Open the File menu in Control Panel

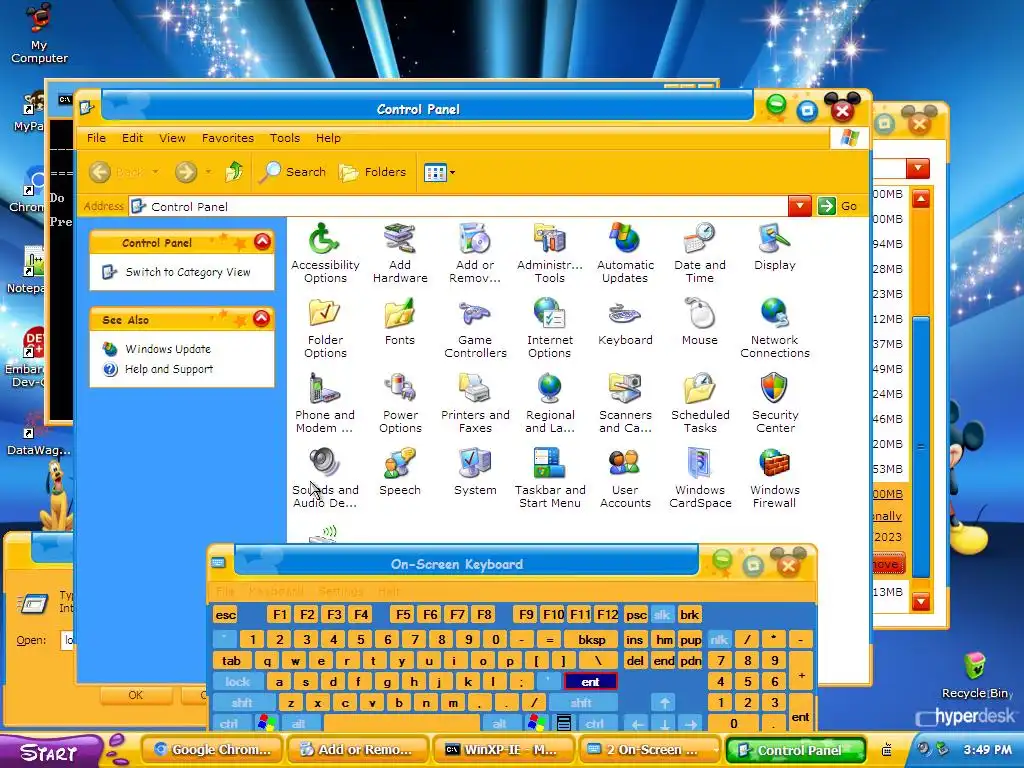pos(96,138)
